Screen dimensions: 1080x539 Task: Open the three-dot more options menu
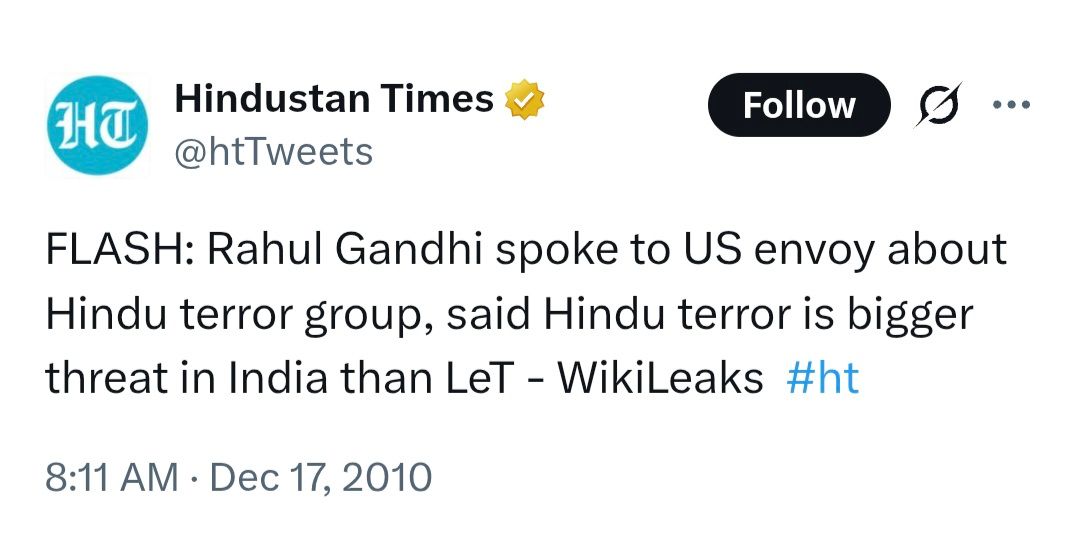1009,104
